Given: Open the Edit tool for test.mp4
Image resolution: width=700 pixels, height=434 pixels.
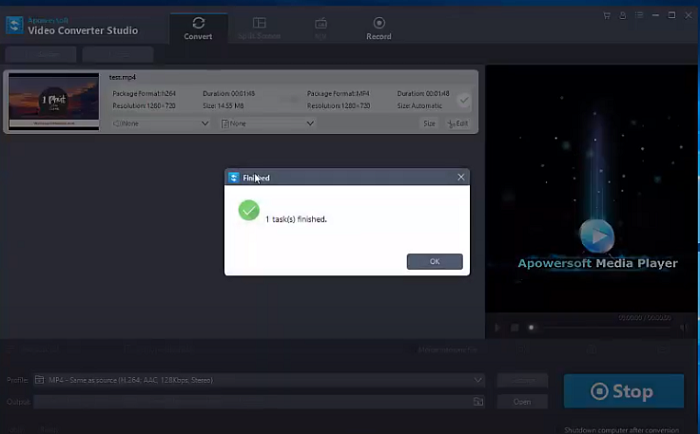Looking at the screenshot, I should tap(458, 123).
